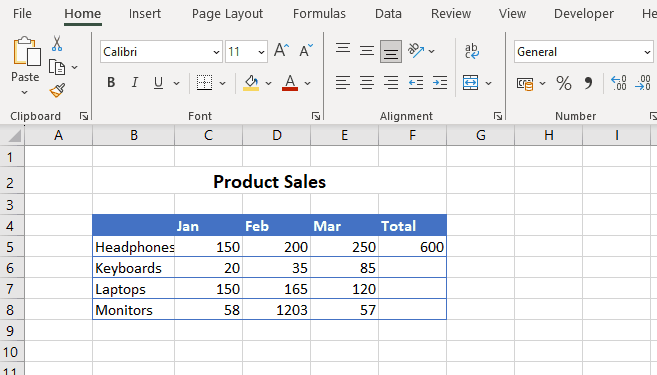Image resolution: width=657 pixels, height=375 pixels.
Task: Switch to the Insert tab
Action: tap(145, 14)
